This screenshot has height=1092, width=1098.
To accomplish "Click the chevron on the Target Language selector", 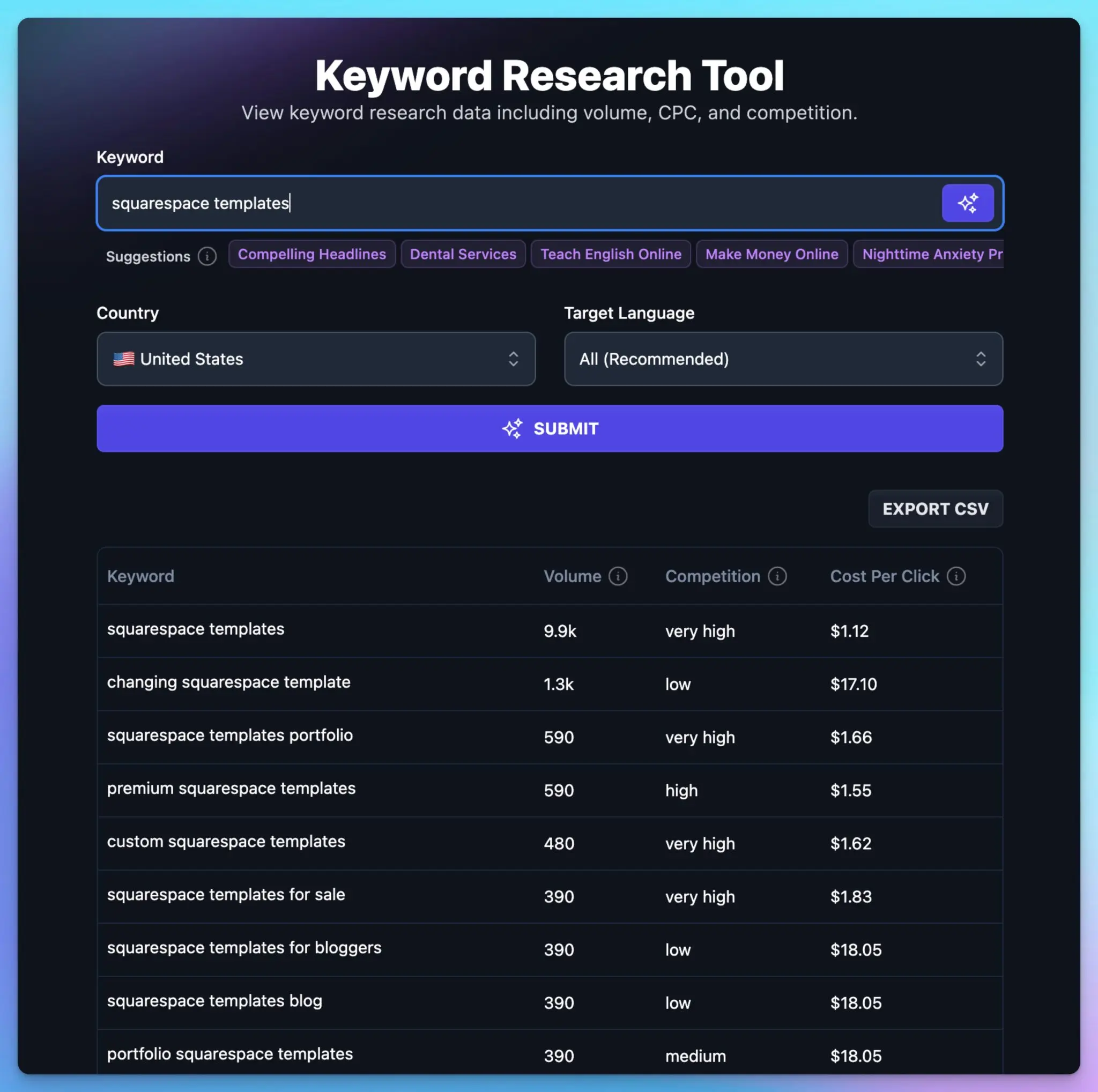I will (981, 359).
